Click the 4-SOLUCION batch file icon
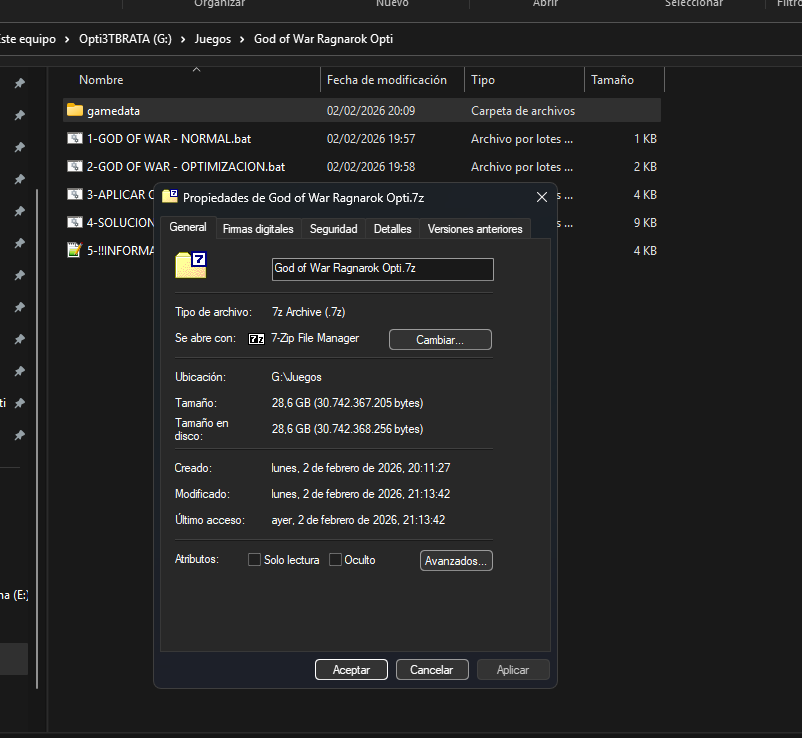 75,222
